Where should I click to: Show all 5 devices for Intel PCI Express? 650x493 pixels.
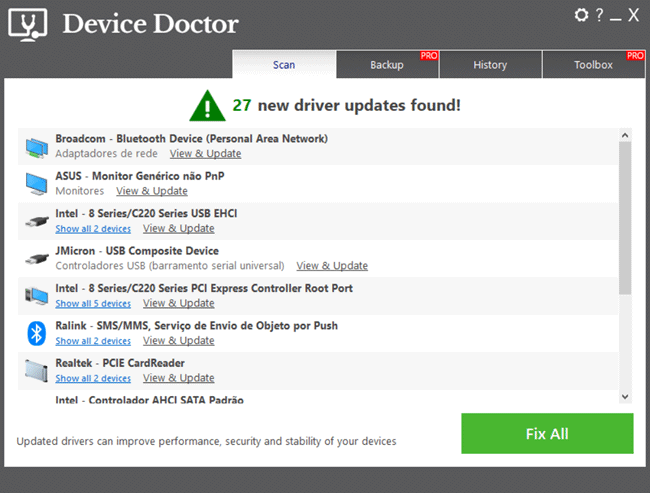tap(93, 304)
